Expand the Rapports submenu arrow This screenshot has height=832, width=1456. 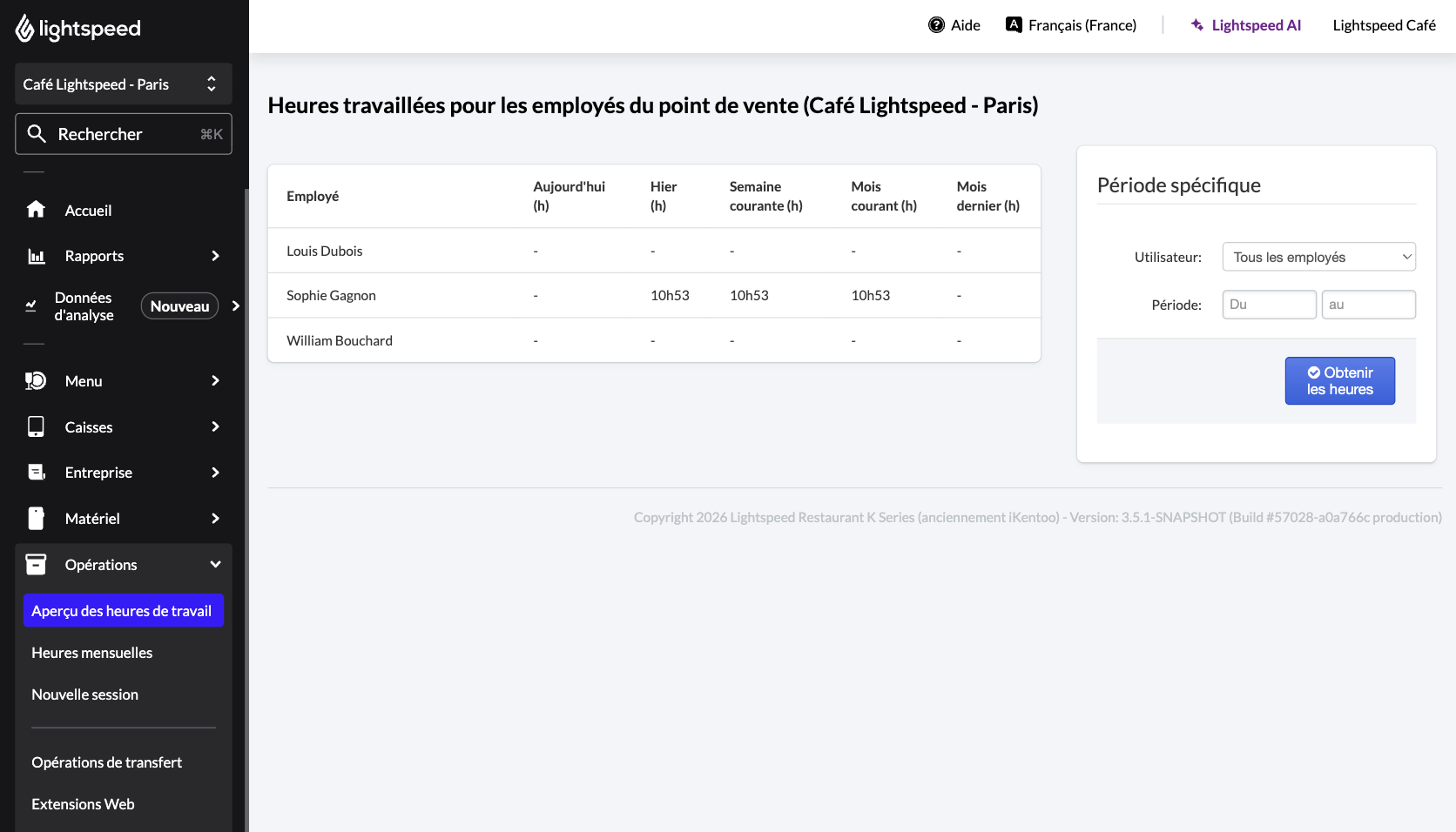(215, 256)
